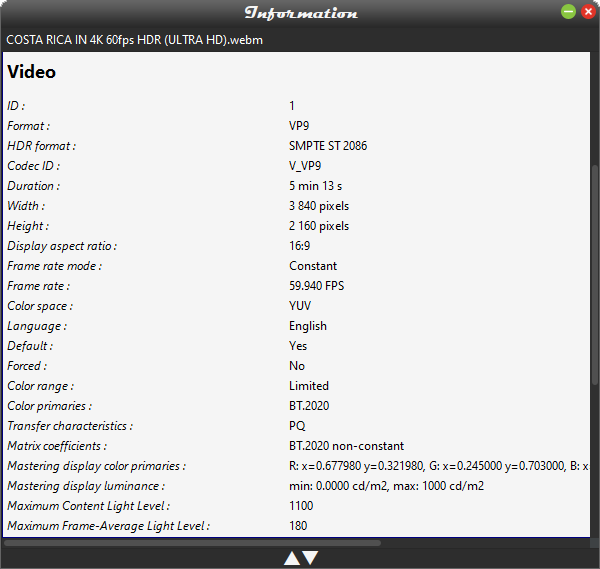600x569 pixels.
Task: Click the horizontal scrollbar thumb at bottom
Action: pos(192,543)
